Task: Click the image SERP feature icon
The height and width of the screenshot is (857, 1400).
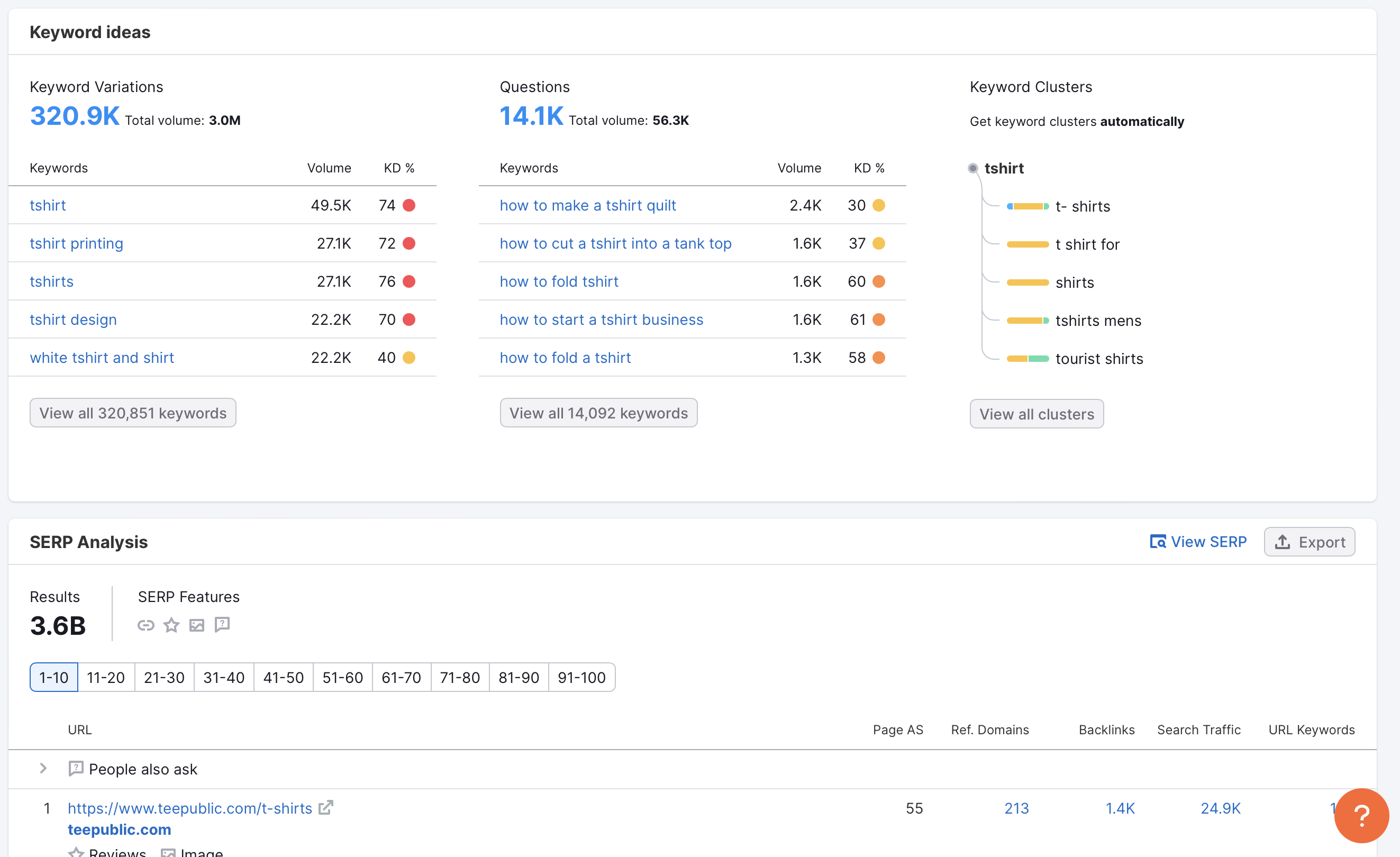Action: (197, 625)
